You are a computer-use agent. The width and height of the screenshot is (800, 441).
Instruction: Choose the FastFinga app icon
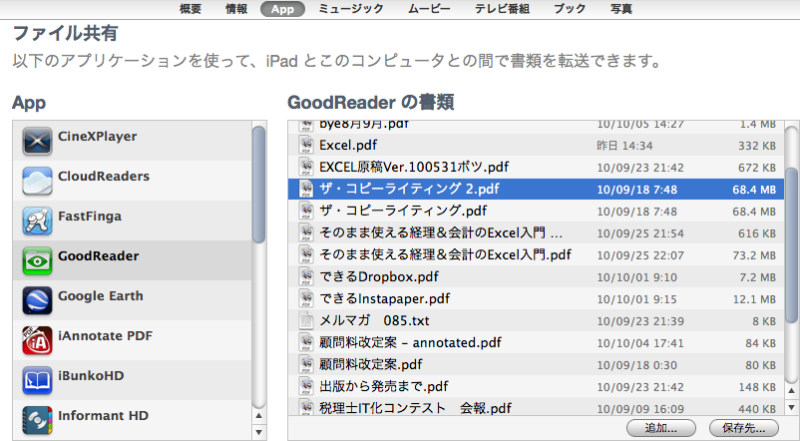[x=37, y=220]
